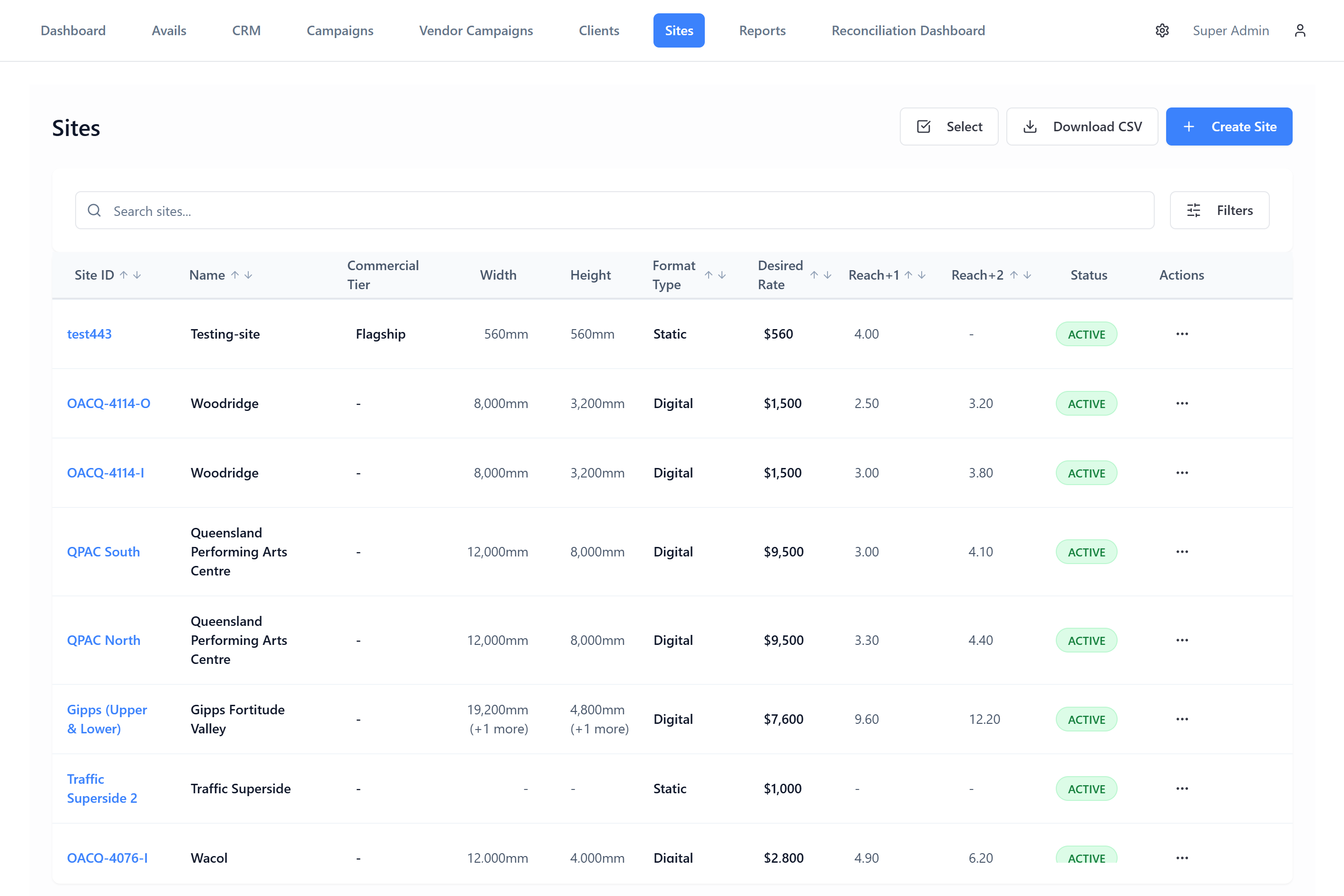Open the OACQ-4114-O site link
The width and height of the screenshot is (1344, 896).
(x=108, y=403)
